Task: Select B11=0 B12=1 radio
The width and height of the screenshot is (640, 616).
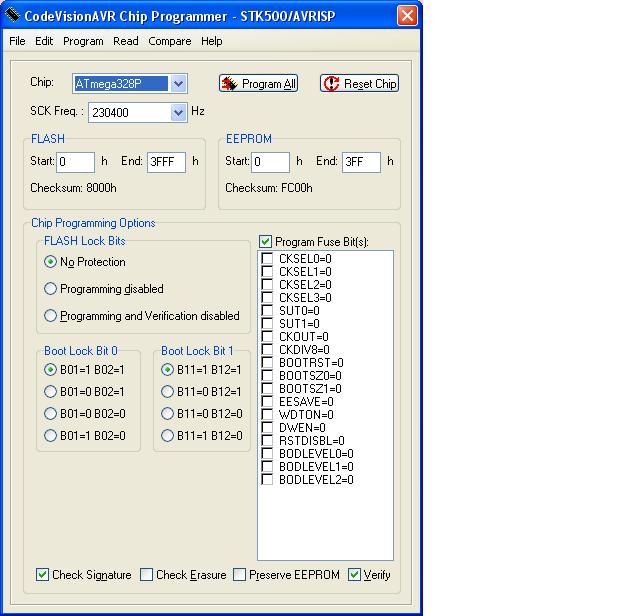Action: (x=167, y=391)
